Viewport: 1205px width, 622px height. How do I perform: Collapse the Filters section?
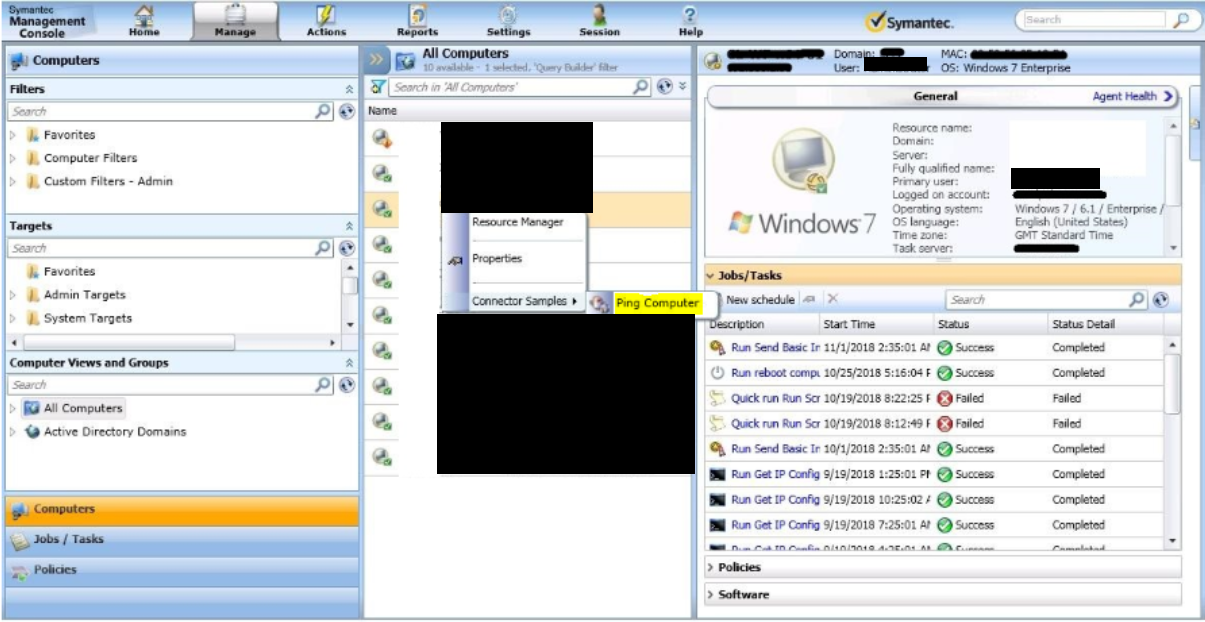(x=349, y=89)
